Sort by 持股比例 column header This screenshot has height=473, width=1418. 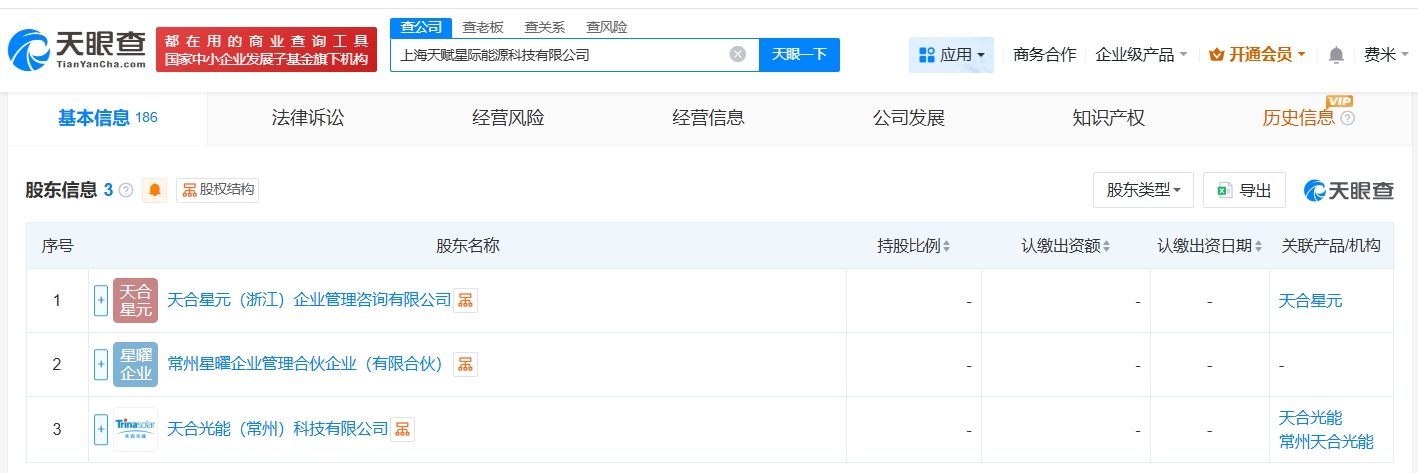click(913, 246)
